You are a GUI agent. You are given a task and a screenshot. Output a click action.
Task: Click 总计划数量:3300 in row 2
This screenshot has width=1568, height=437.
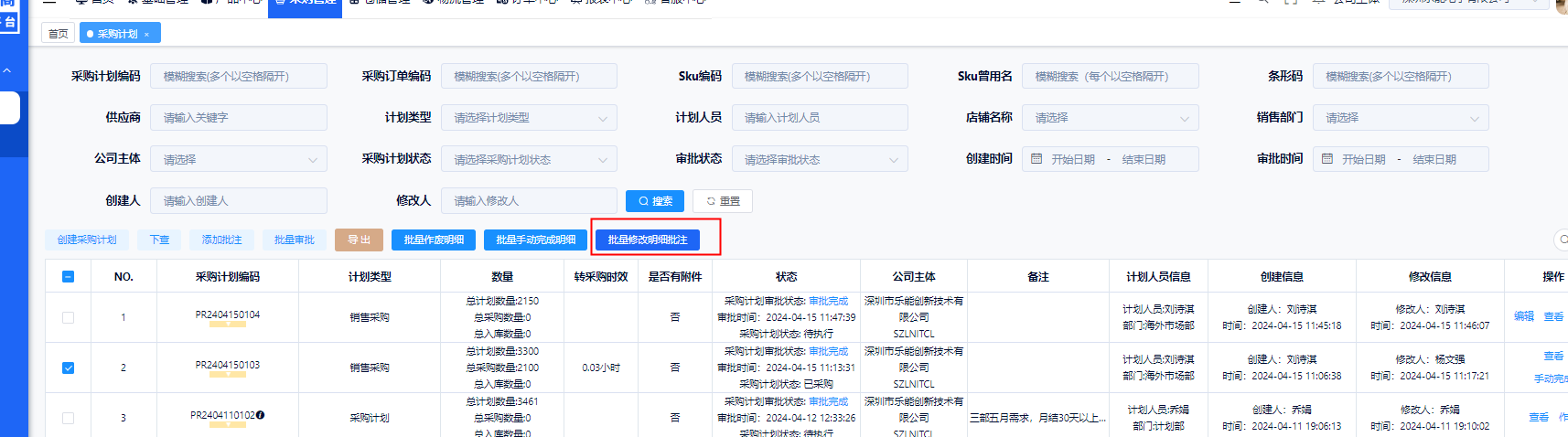click(x=502, y=351)
